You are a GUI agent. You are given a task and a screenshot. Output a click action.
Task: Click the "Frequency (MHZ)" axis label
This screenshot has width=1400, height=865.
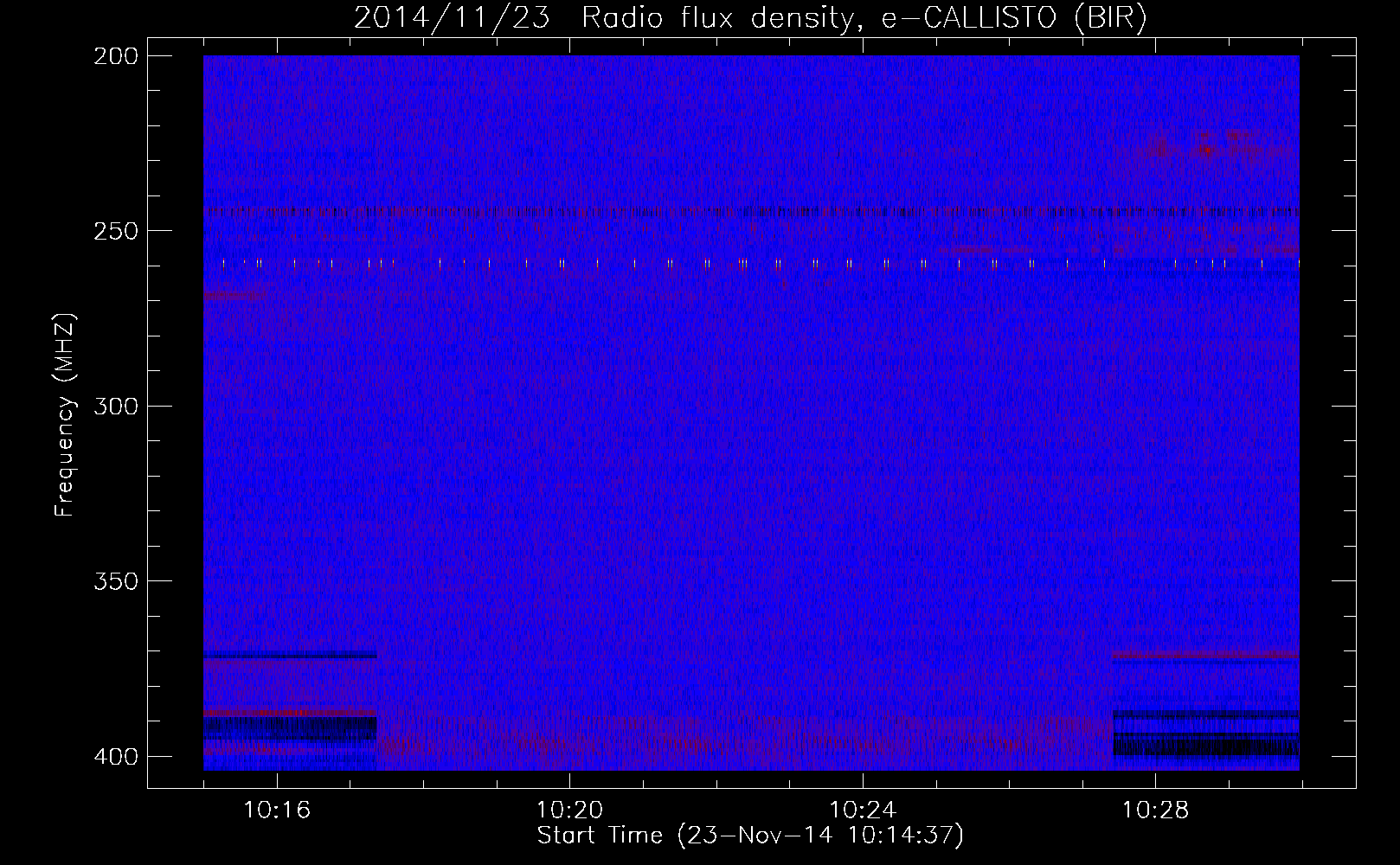tap(65, 414)
